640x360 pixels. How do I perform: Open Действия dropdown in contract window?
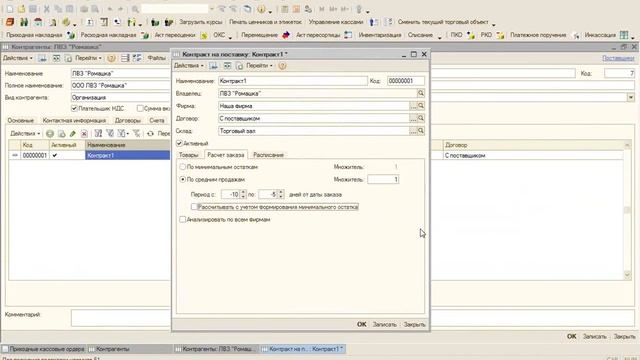pos(189,66)
